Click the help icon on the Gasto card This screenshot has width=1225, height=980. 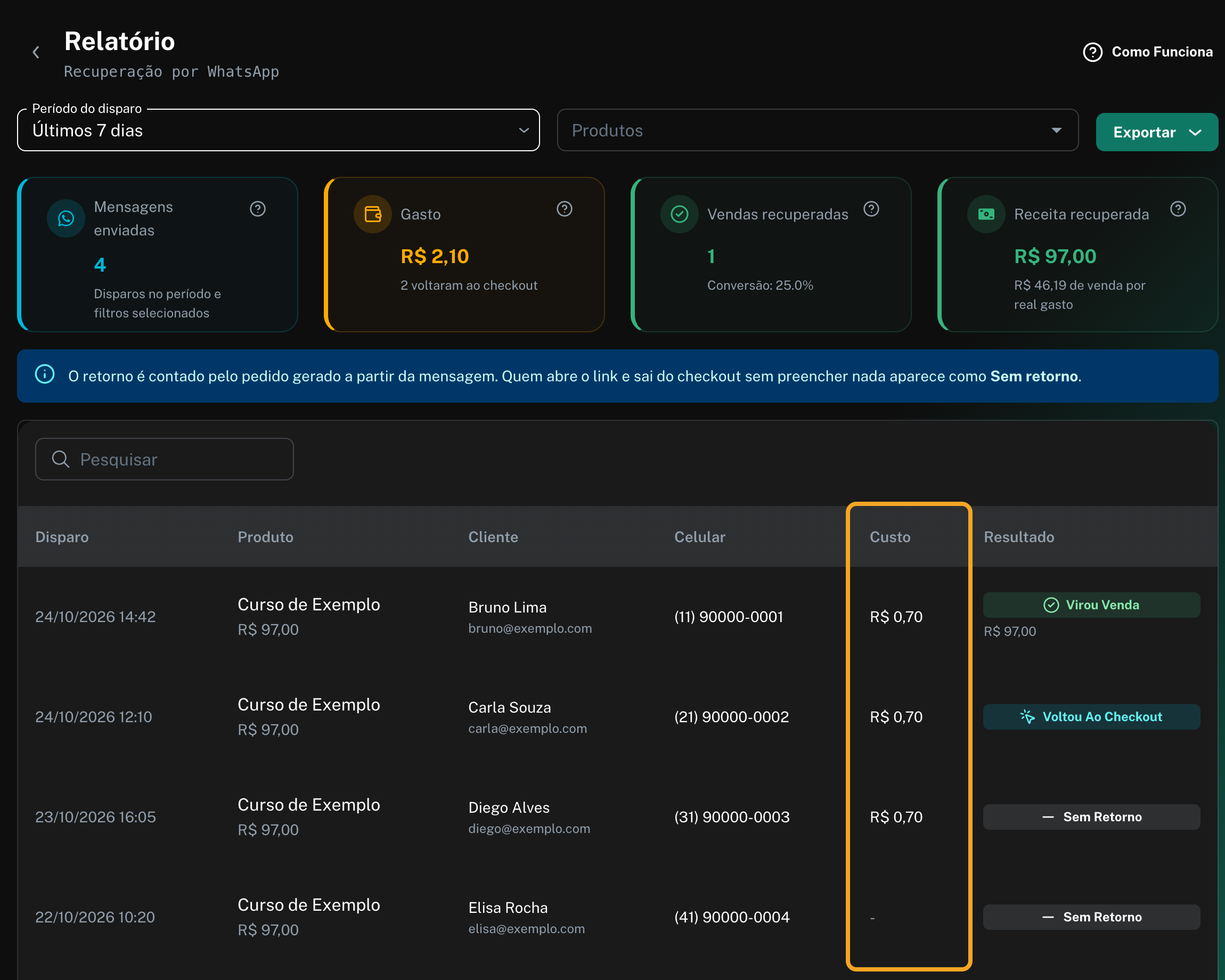(x=564, y=209)
